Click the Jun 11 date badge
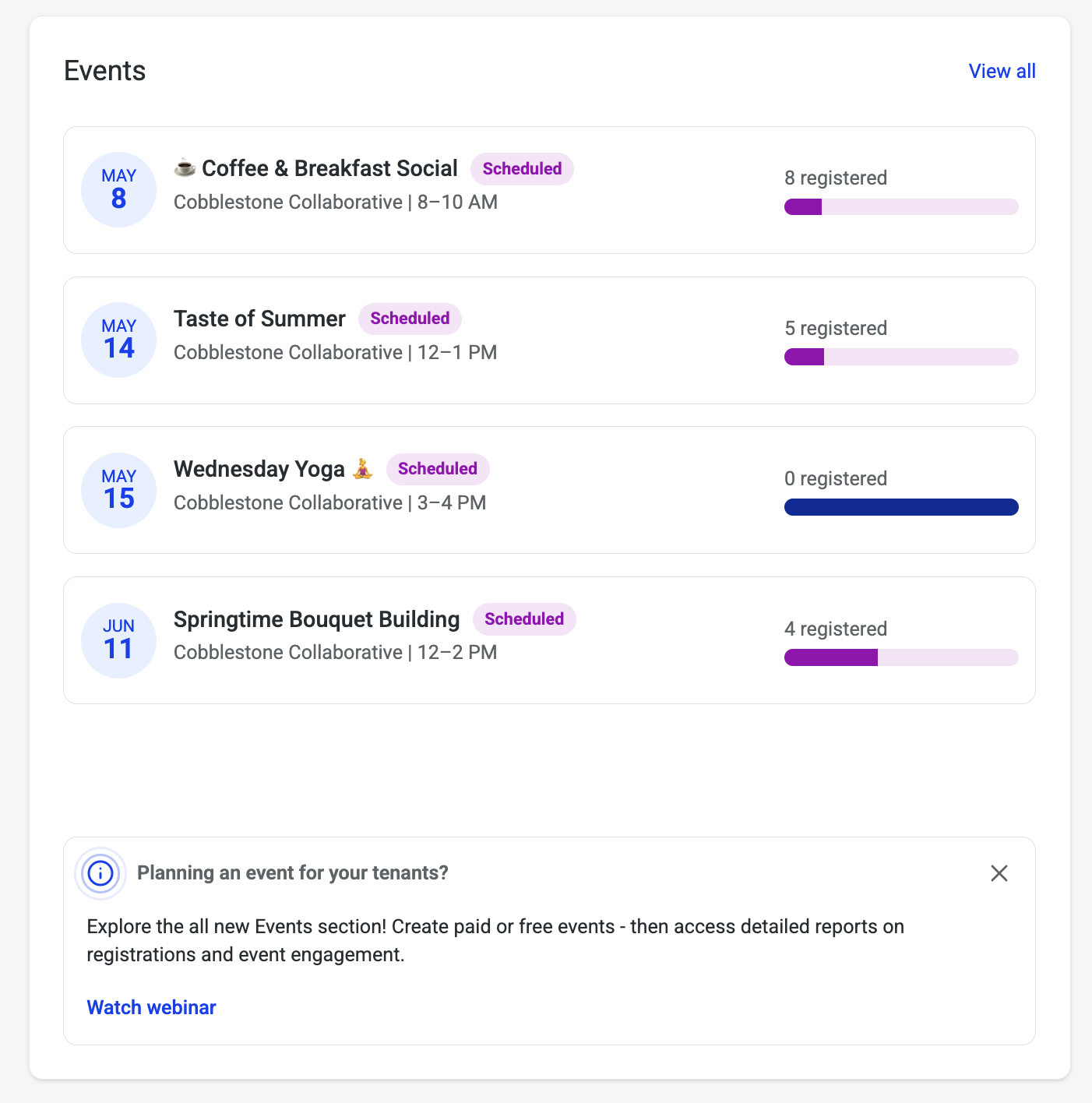The height and width of the screenshot is (1103, 1092). click(119, 640)
